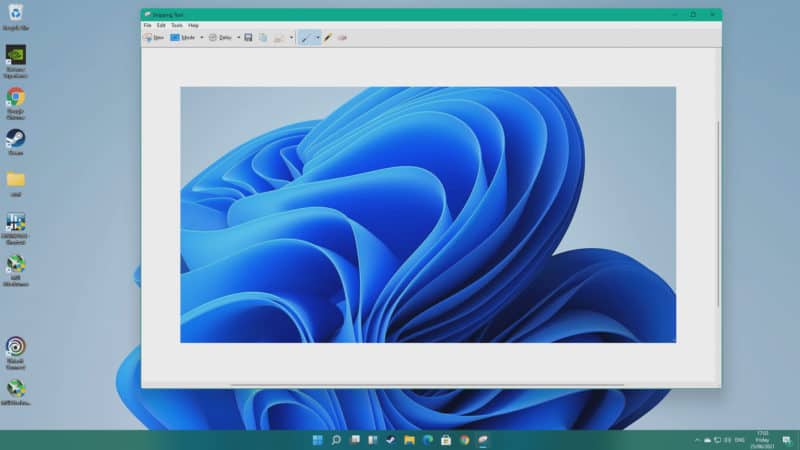Screen dimensions: 800x450
Task: Select the spiral-logo desktop icon
Action: coord(16,353)
